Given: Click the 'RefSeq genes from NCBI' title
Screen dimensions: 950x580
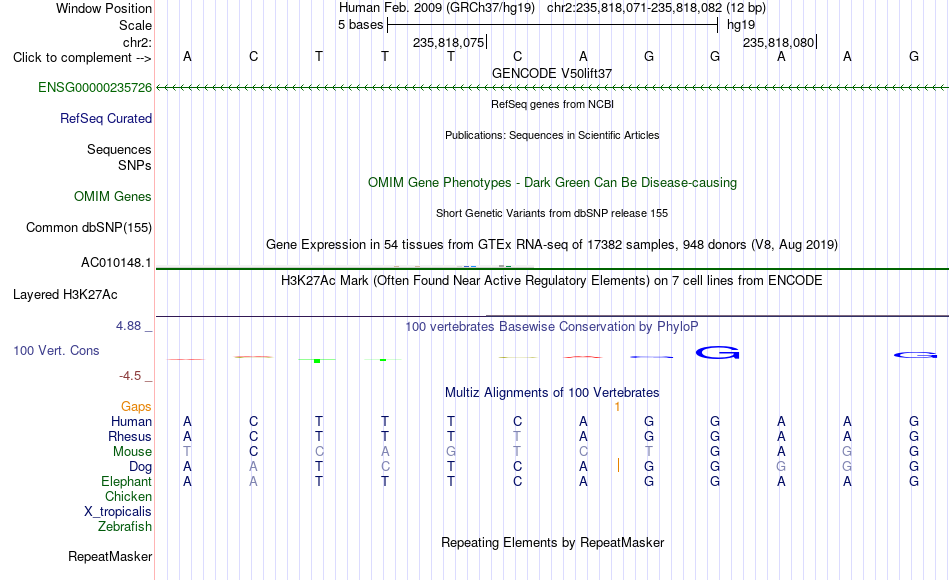Looking at the screenshot, I should (552, 104).
